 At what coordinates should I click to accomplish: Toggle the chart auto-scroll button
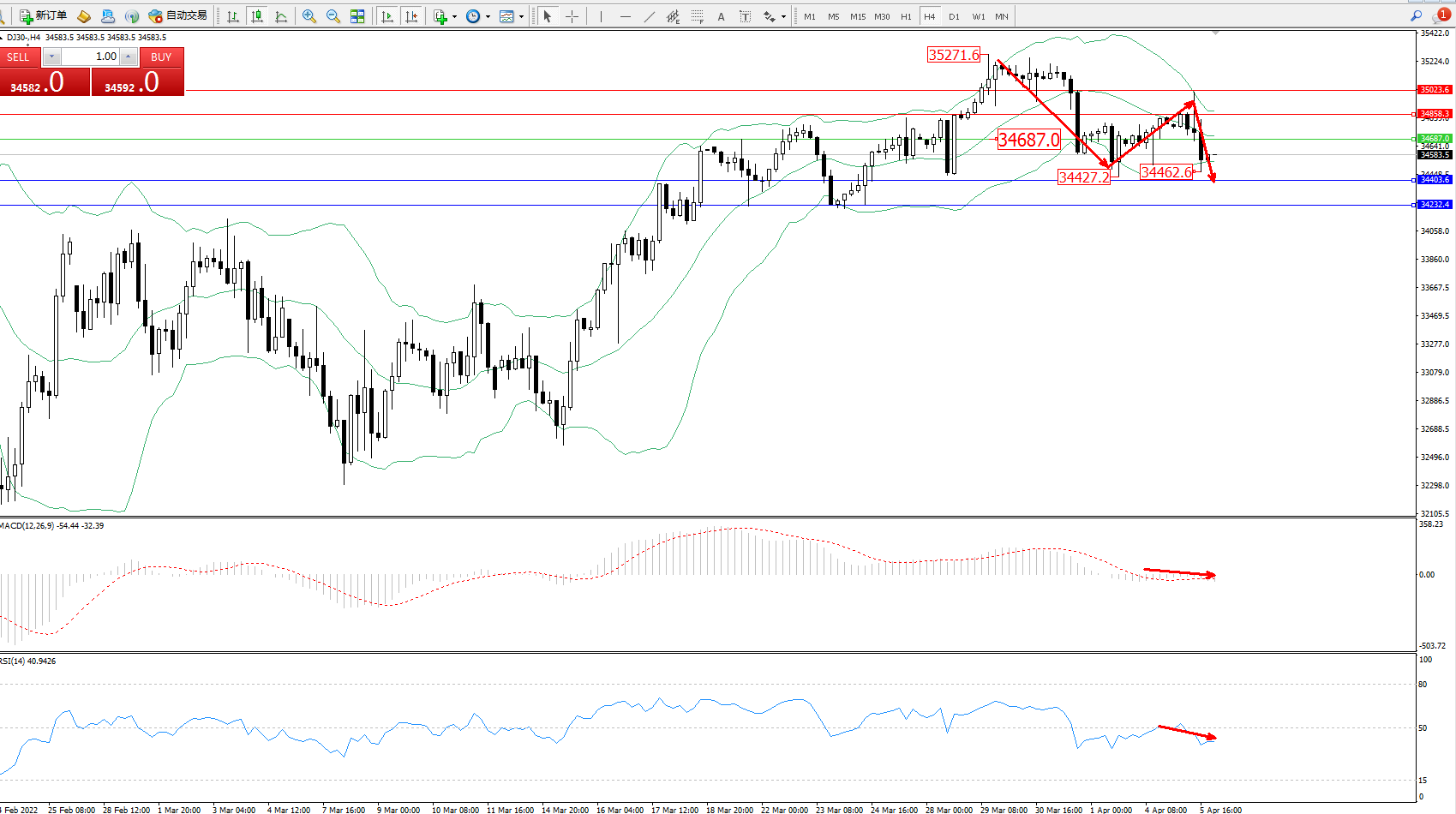click(387, 16)
